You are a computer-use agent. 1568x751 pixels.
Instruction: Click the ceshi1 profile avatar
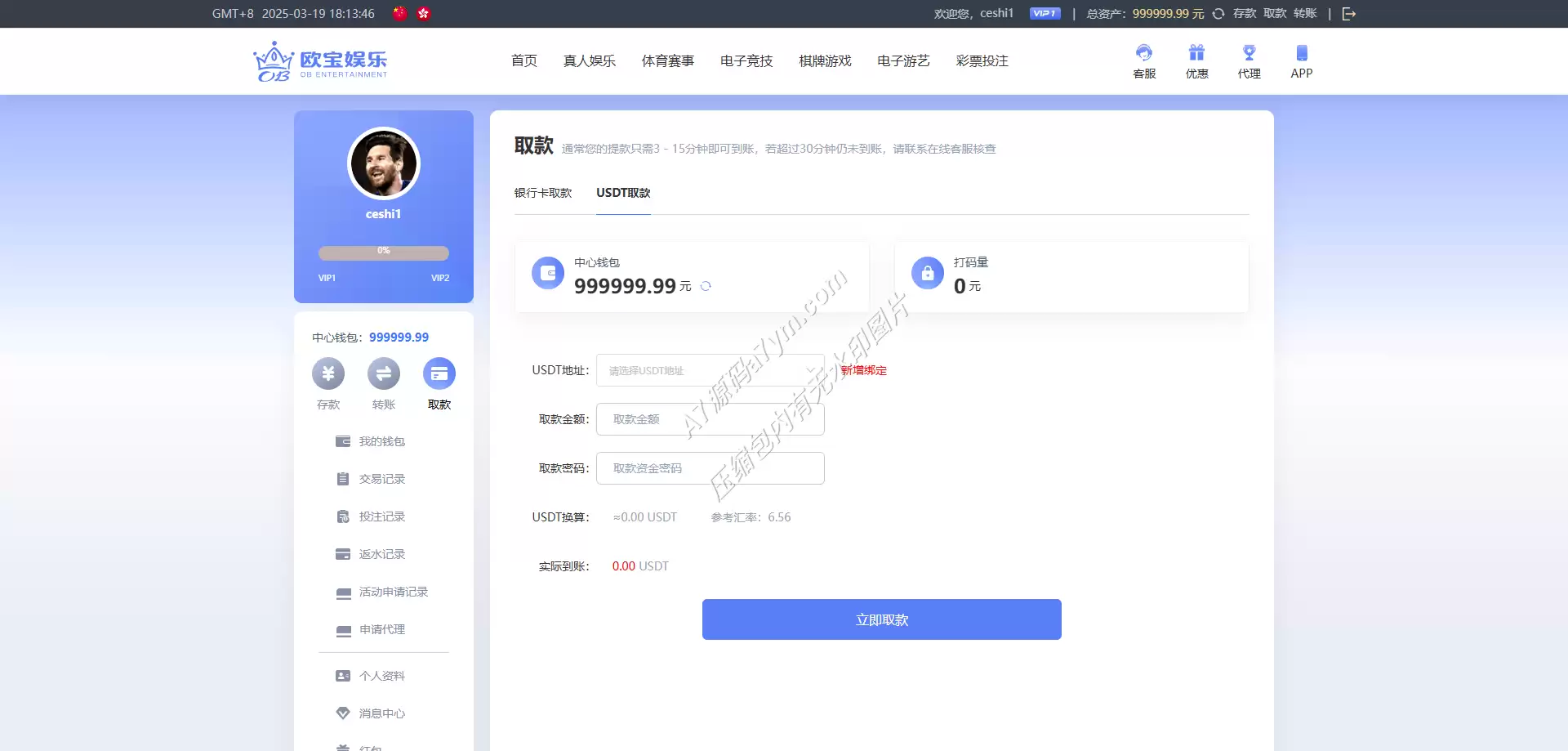(384, 163)
